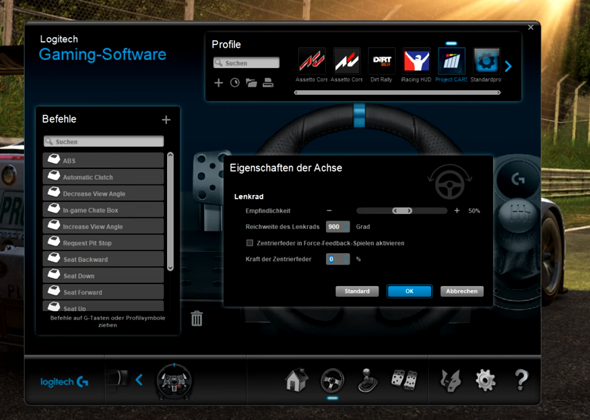Click the Abbrechen button
The image size is (590, 420).
click(462, 291)
